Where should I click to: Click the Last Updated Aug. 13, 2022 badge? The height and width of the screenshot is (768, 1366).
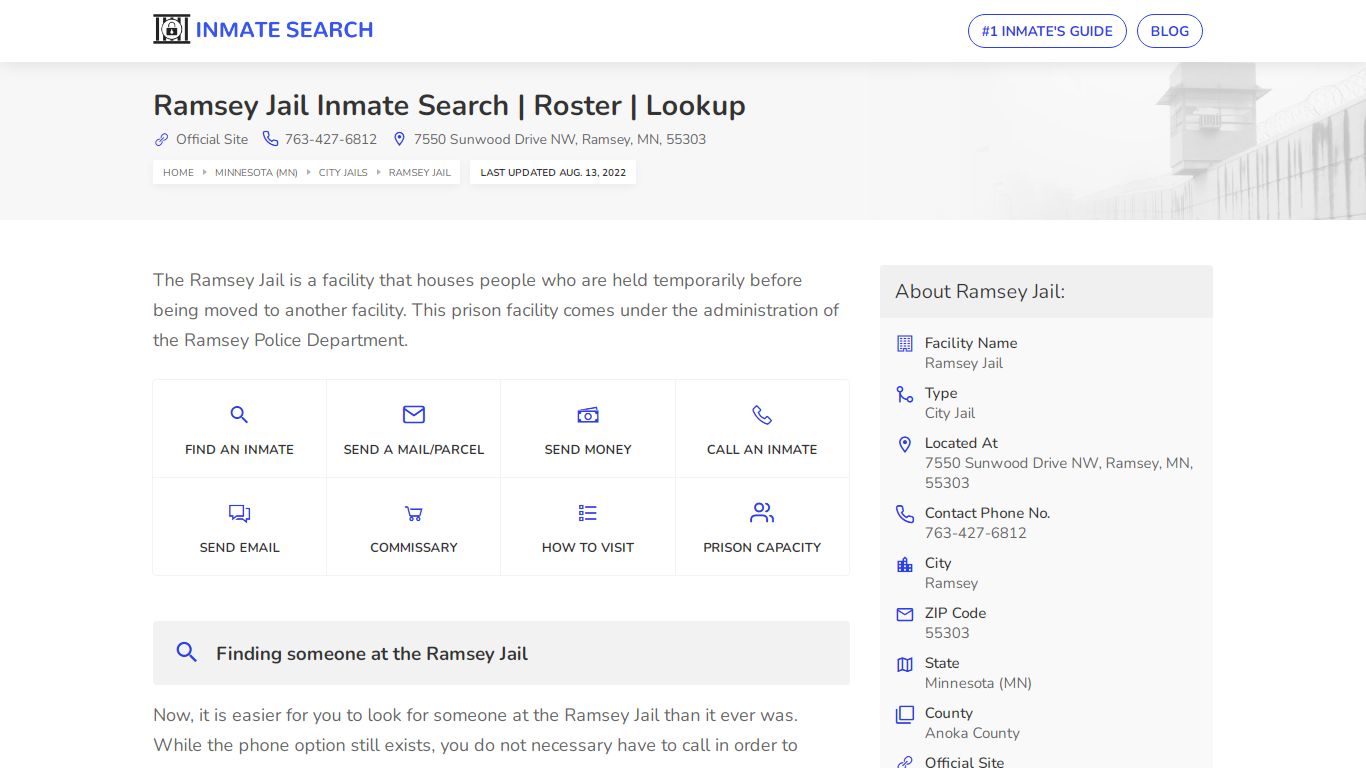click(x=553, y=172)
